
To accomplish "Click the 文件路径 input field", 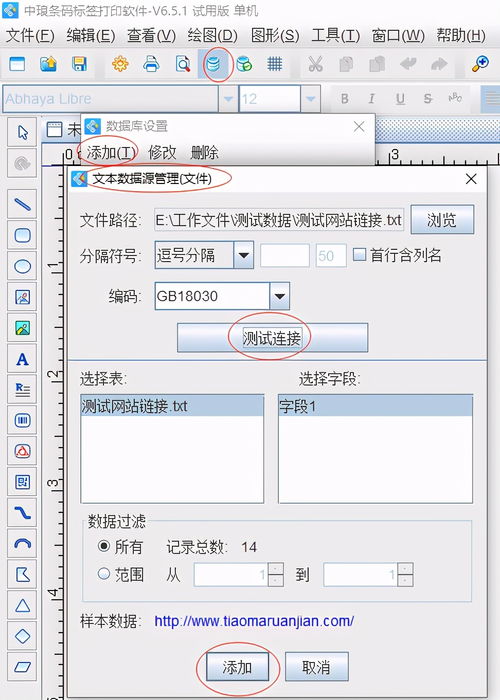I will pos(279,220).
